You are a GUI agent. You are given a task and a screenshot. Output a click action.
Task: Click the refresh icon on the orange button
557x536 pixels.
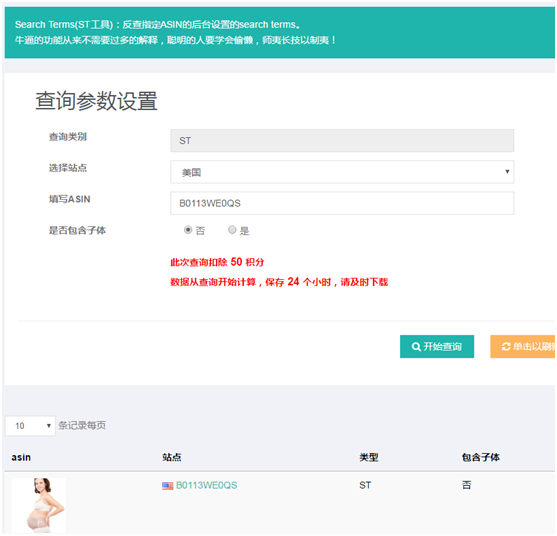[506, 347]
